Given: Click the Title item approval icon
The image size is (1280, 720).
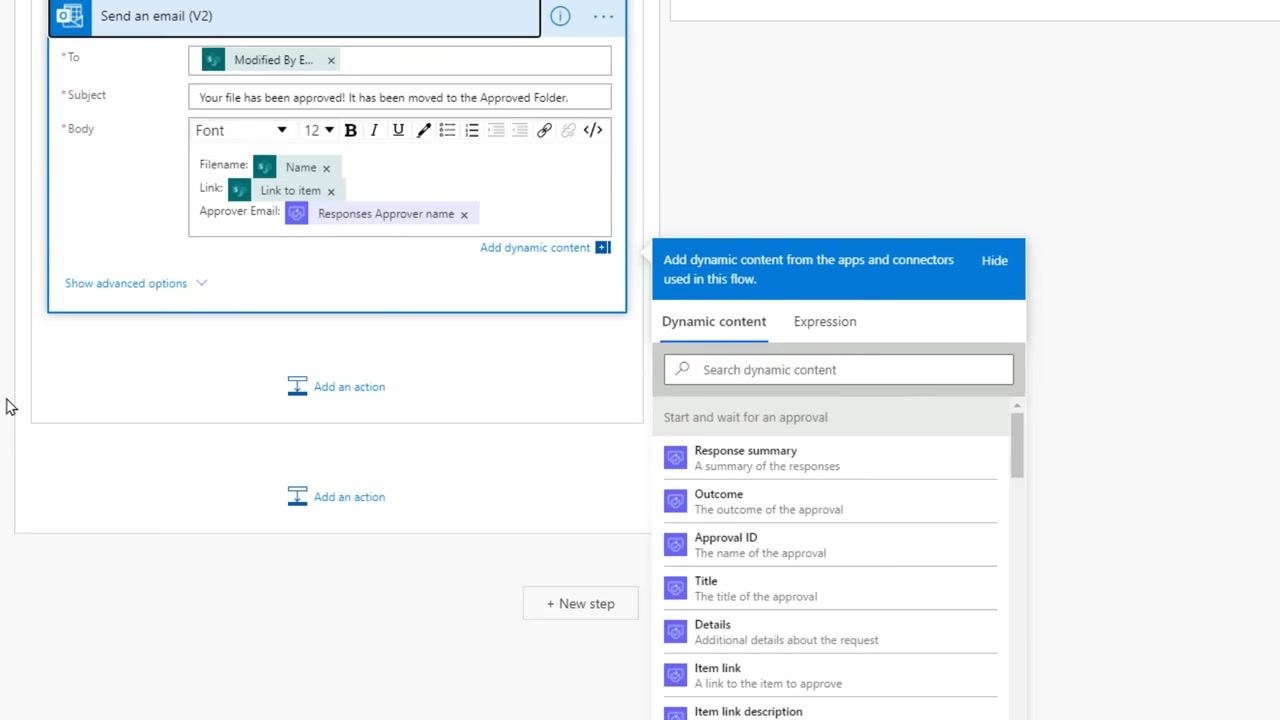Looking at the screenshot, I should click(676, 588).
